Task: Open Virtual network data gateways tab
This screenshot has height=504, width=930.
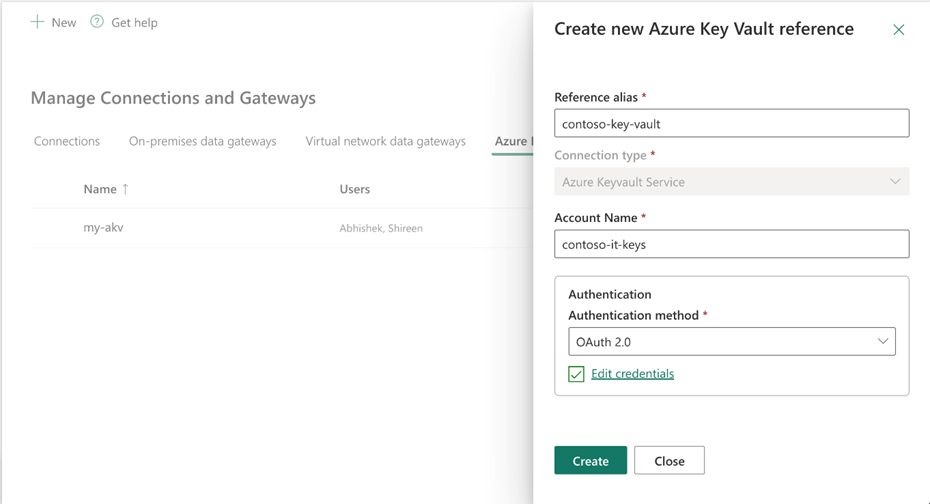Action: pos(386,141)
